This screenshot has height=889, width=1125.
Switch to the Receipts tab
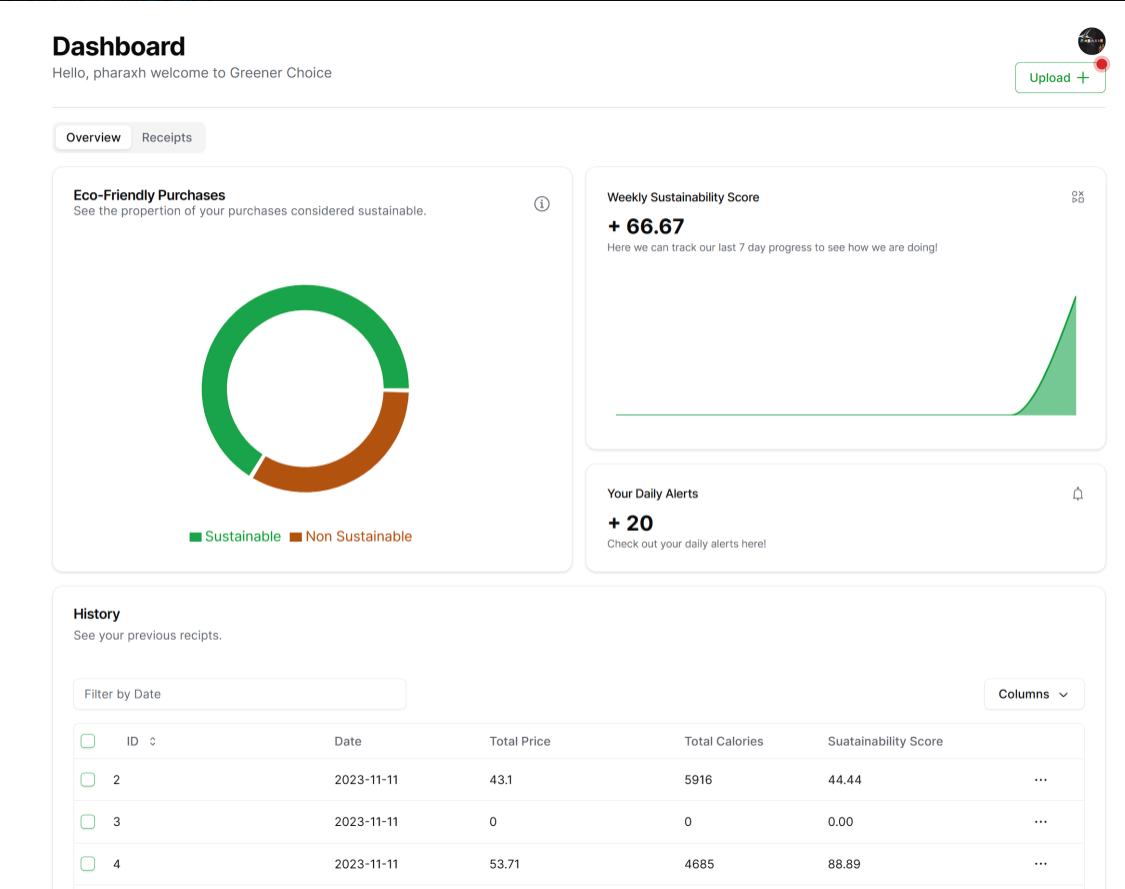coord(166,137)
